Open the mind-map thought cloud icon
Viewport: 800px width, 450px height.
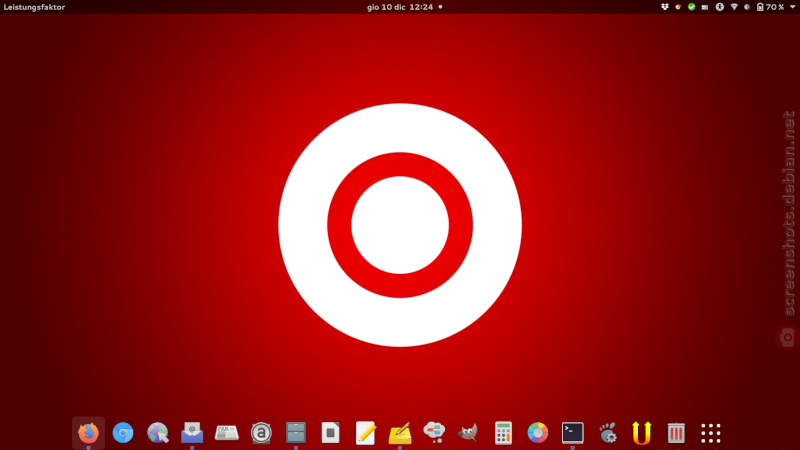click(434, 433)
